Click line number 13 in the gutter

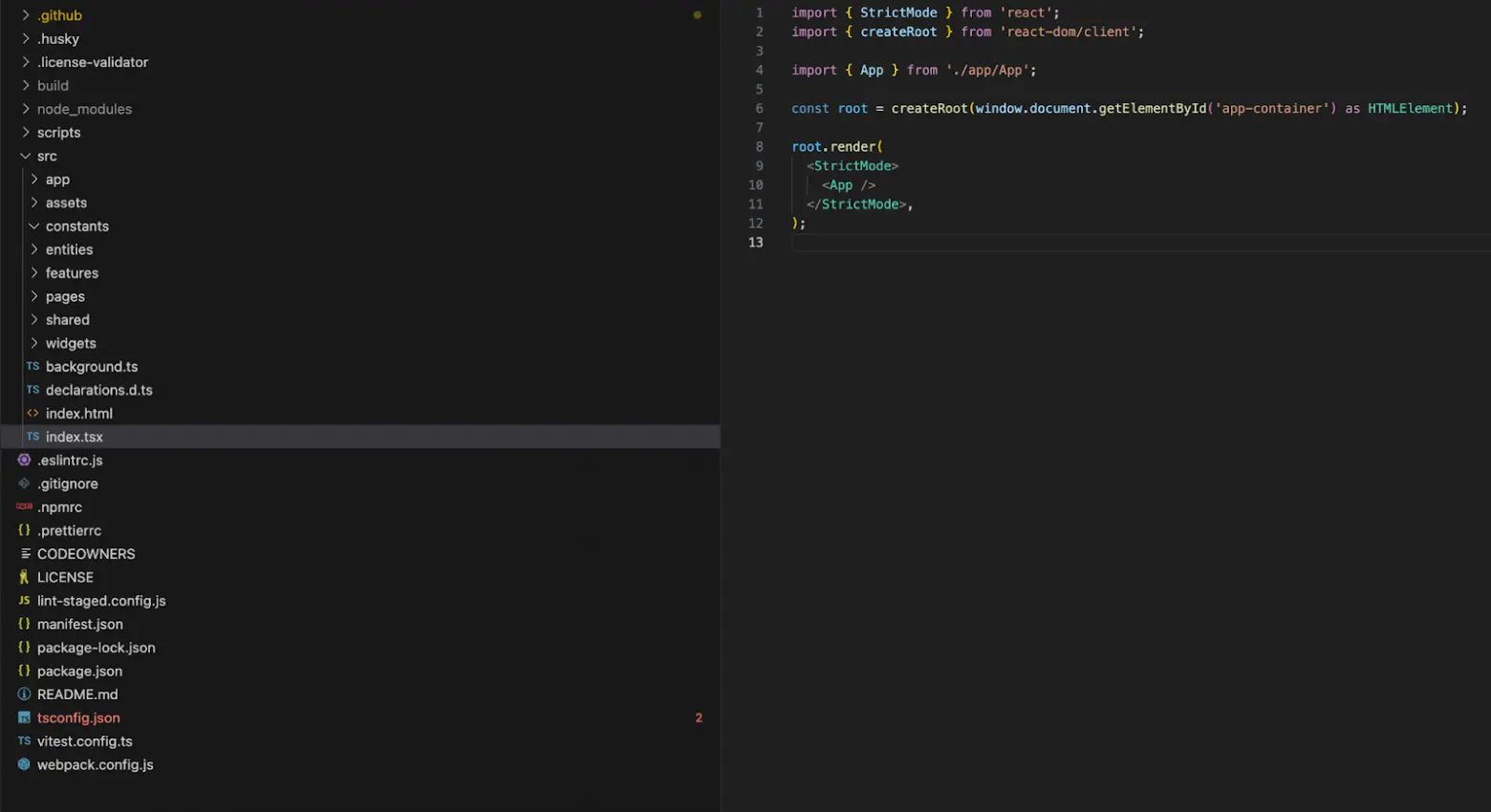click(x=756, y=242)
